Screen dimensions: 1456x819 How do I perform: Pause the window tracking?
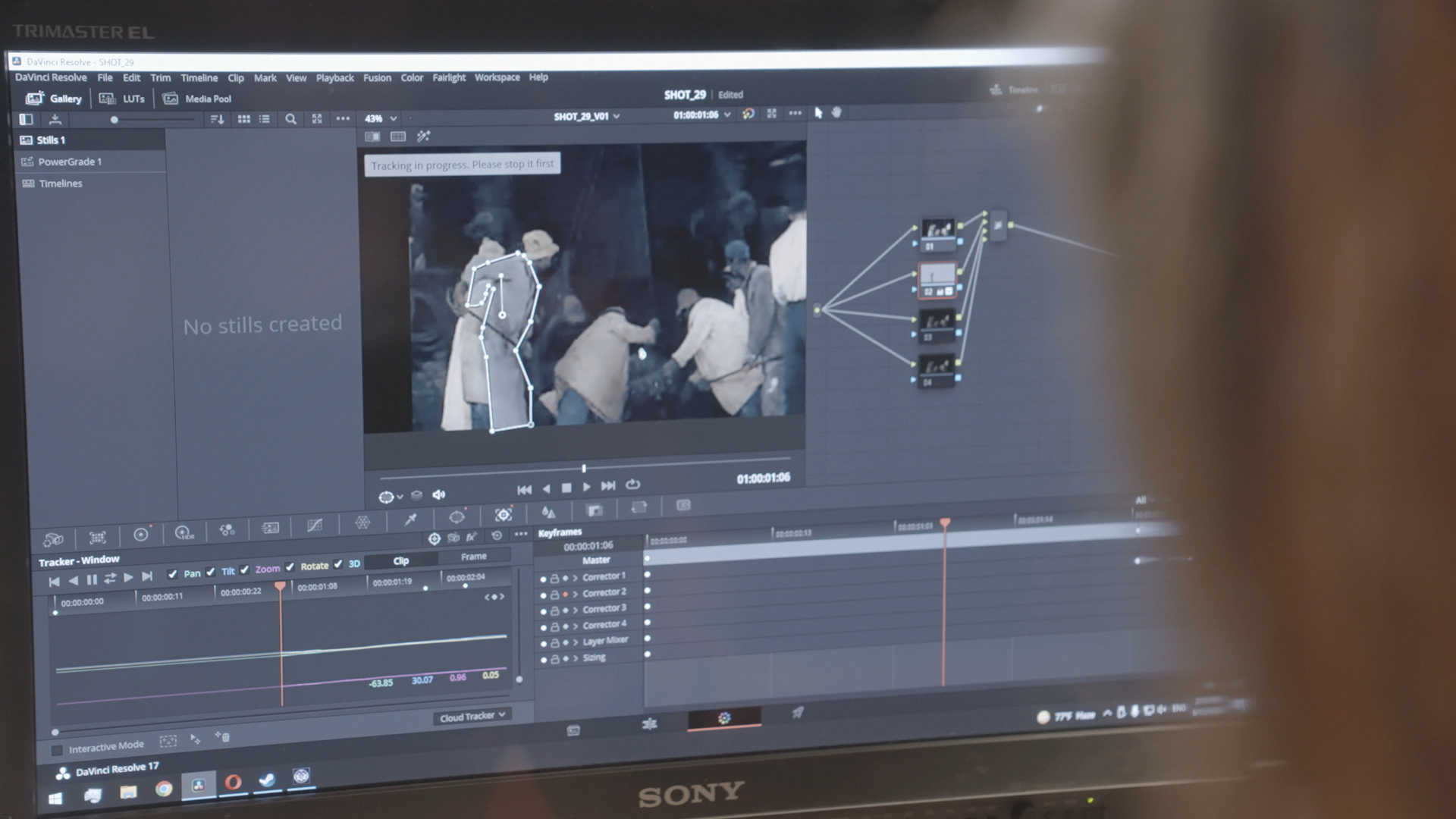92,580
